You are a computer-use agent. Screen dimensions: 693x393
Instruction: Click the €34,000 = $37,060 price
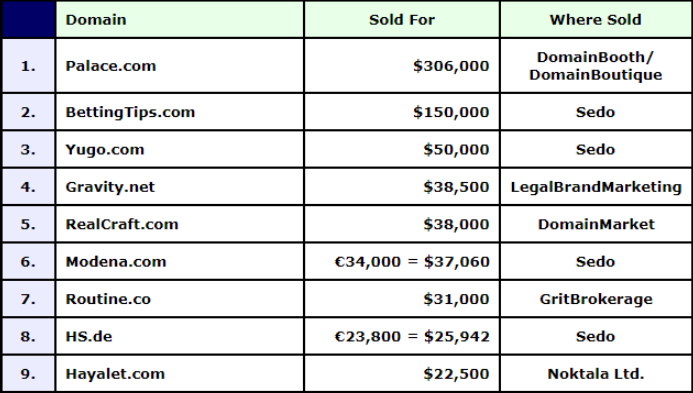[x=412, y=262]
